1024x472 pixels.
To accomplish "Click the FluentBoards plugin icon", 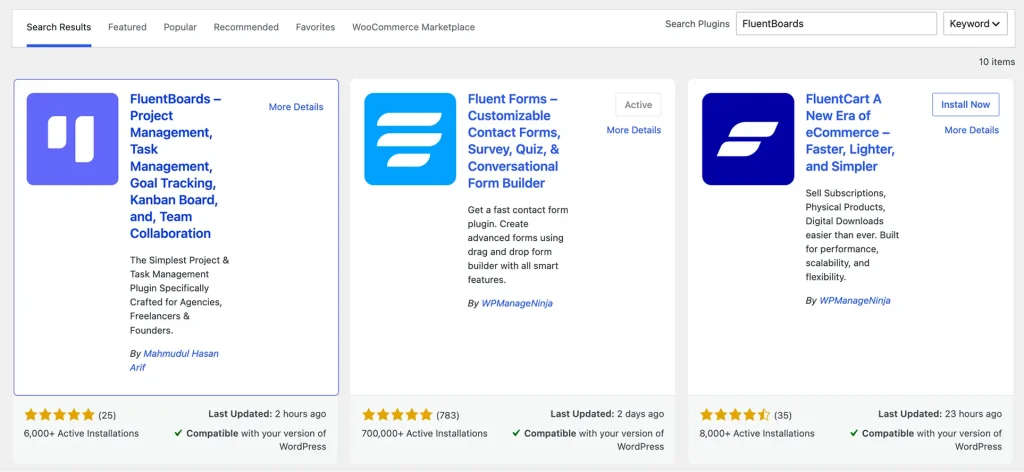I will click(72, 139).
